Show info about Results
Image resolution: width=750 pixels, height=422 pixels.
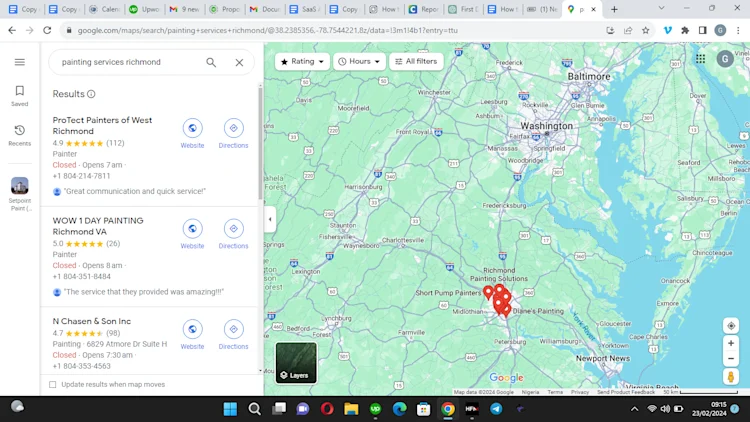point(91,94)
